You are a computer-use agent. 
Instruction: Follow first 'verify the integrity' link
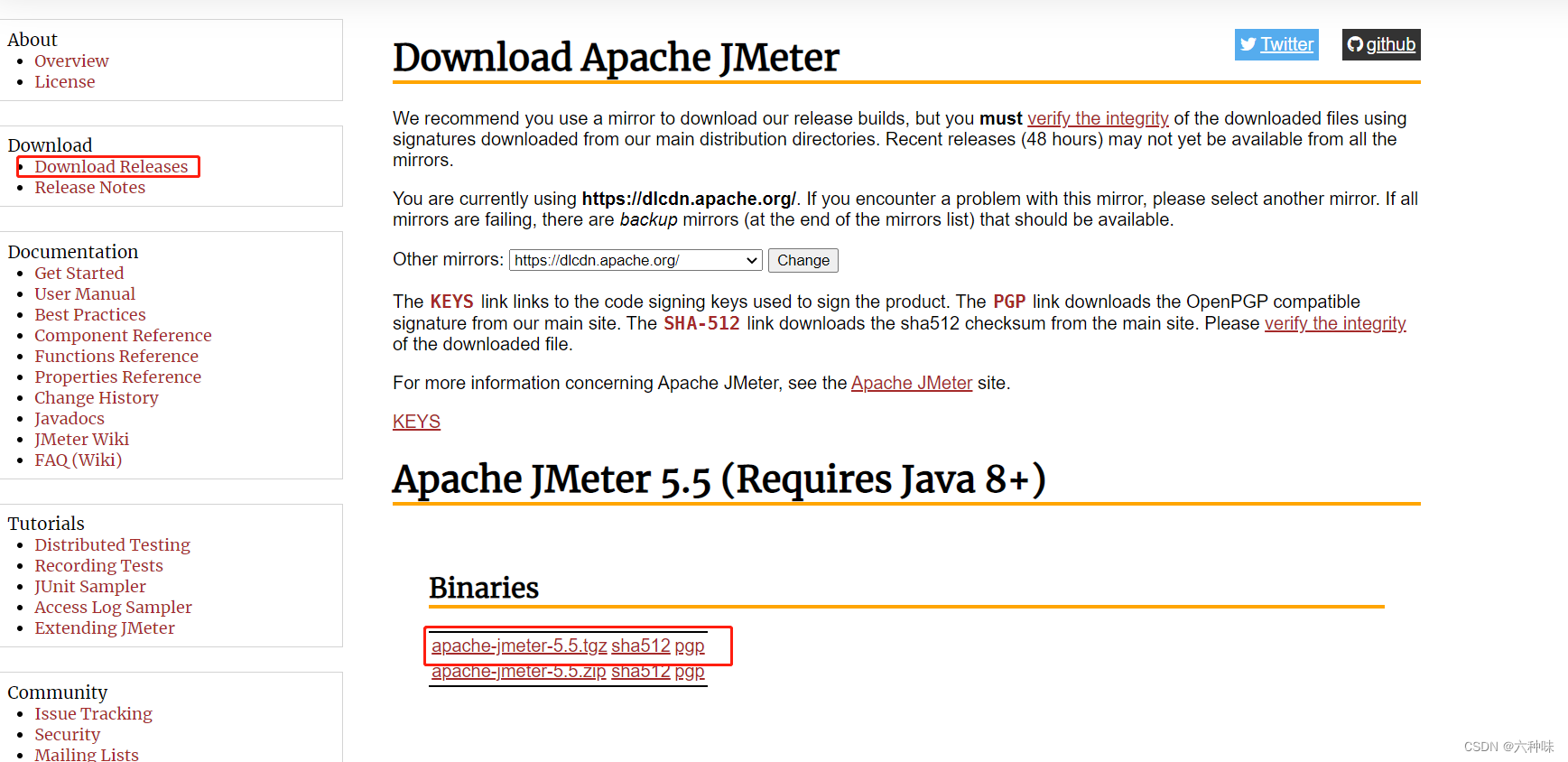tap(1098, 118)
